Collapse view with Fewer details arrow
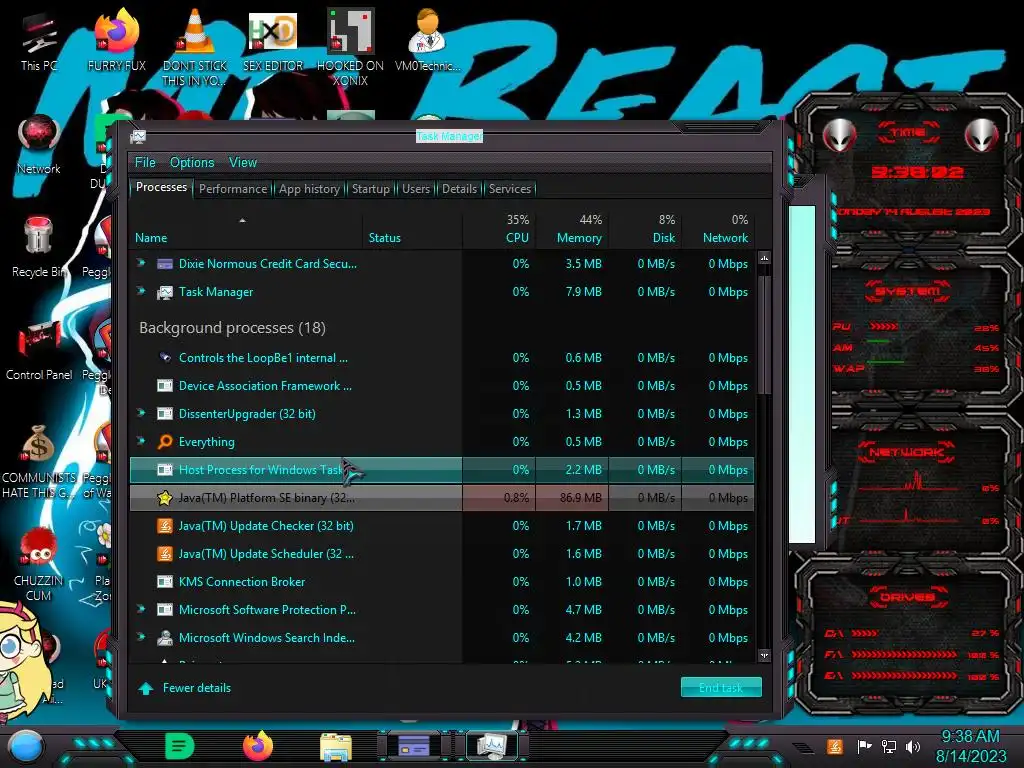The width and height of the screenshot is (1024, 768). (146, 688)
